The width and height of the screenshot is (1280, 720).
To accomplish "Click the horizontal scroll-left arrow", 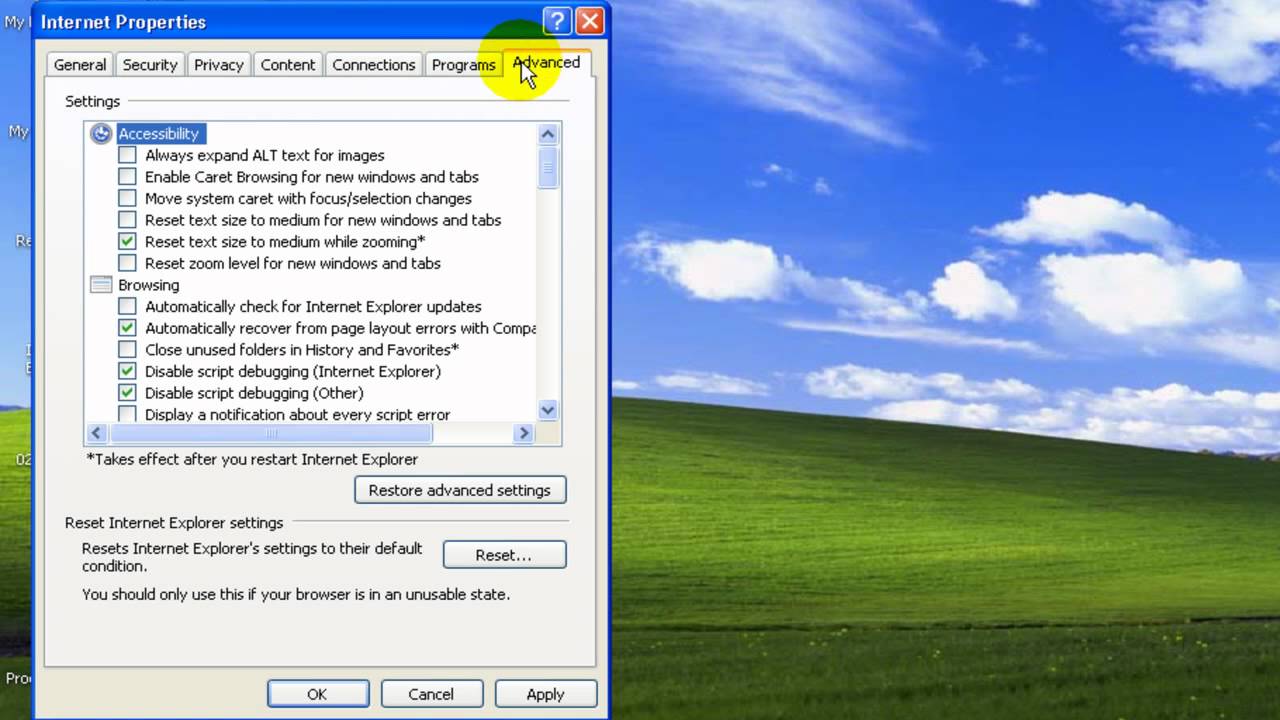I will click(97, 433).
